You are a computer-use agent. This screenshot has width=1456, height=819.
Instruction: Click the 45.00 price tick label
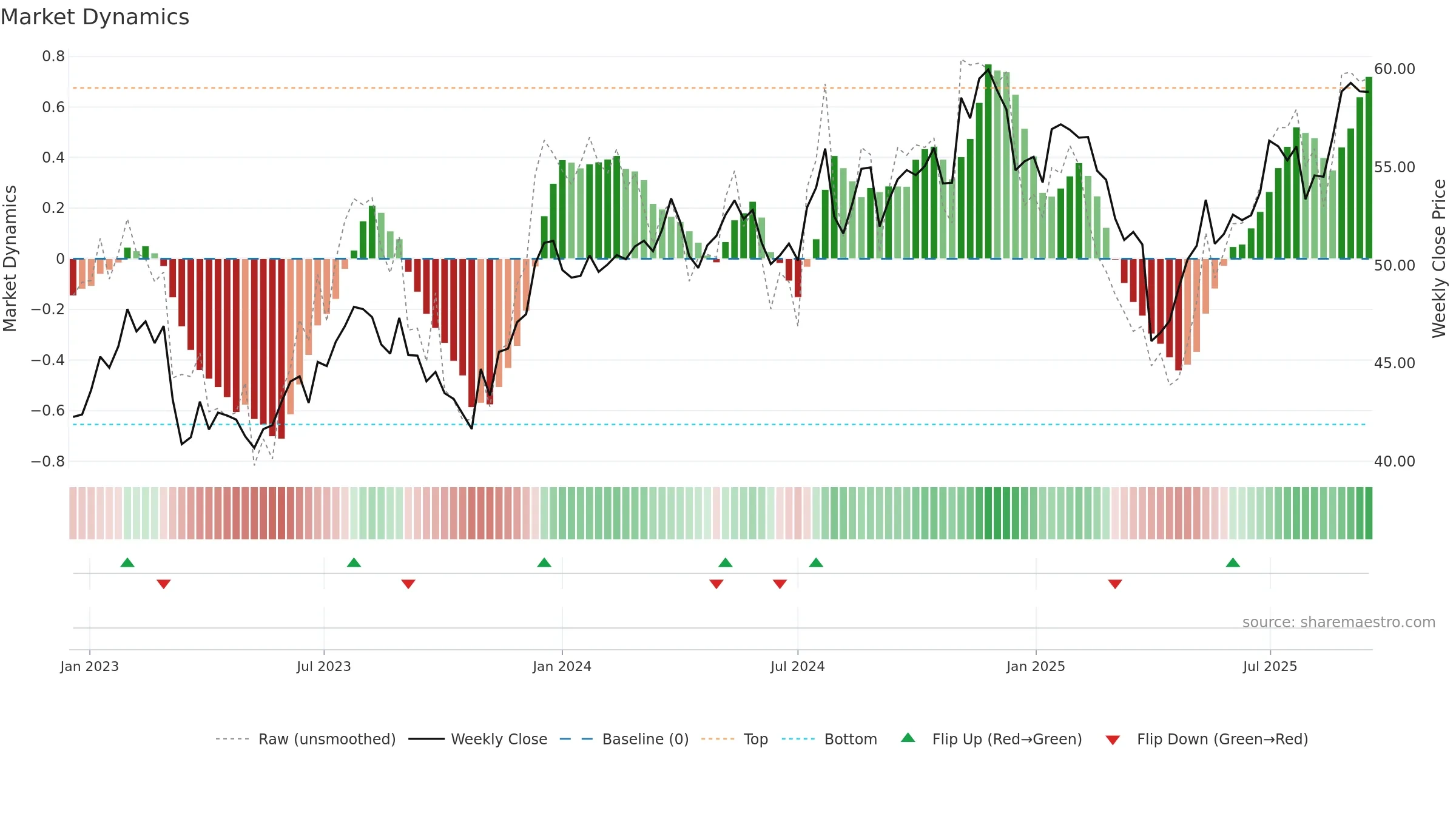(1395, 363)
